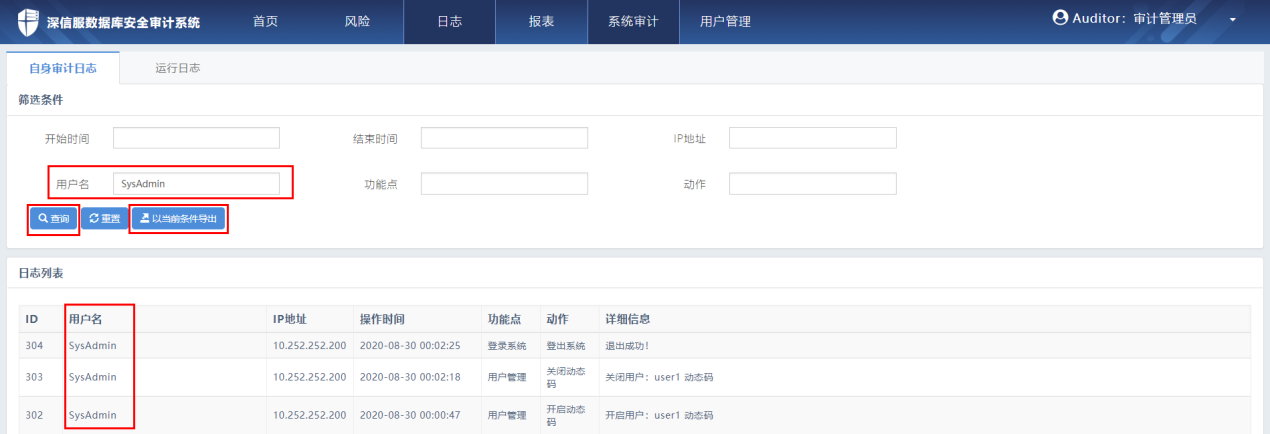Expand the Auditor account dropdown arrow
1270x434 pixels.
click(1233, 21)
